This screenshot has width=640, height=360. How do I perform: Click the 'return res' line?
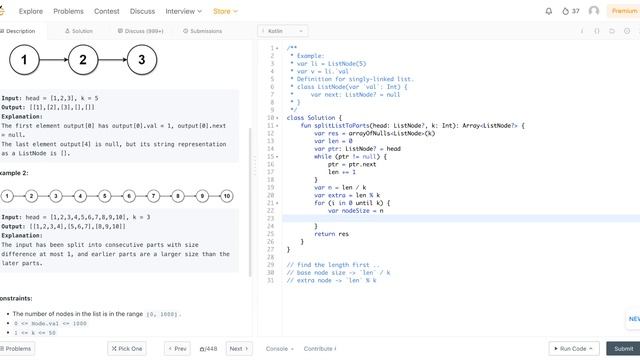tap(331, 234)
